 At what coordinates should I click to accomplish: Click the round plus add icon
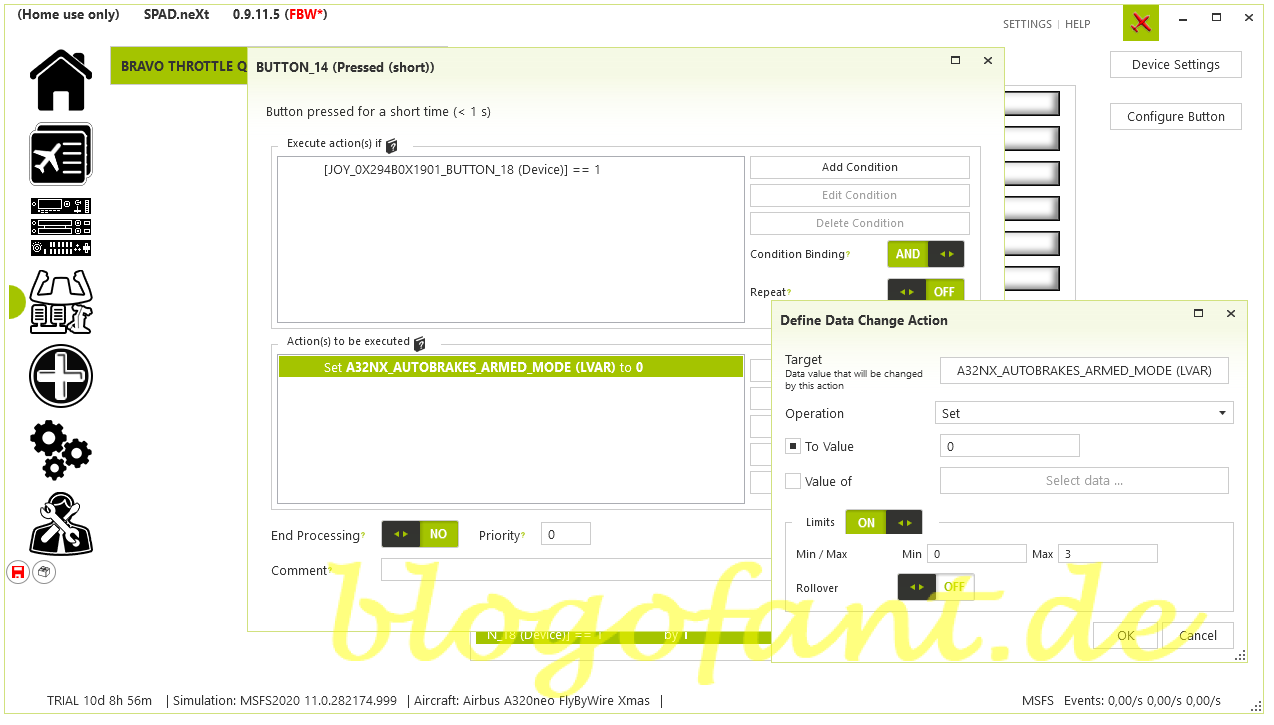click(x=61, y=376)
